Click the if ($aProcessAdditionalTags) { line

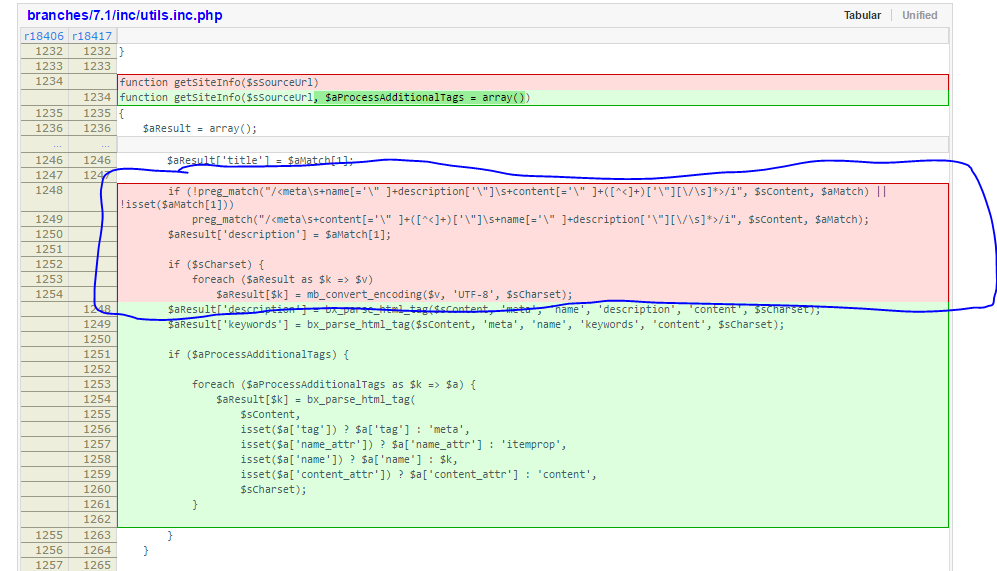259,354
